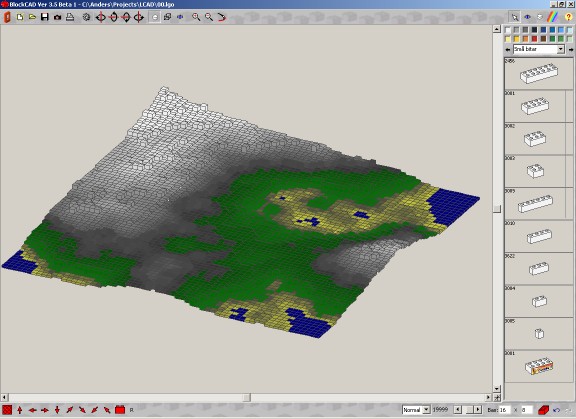The image size is (576, 419).
Task: Pick the dark green color swatch
Action: coord(552,39)
